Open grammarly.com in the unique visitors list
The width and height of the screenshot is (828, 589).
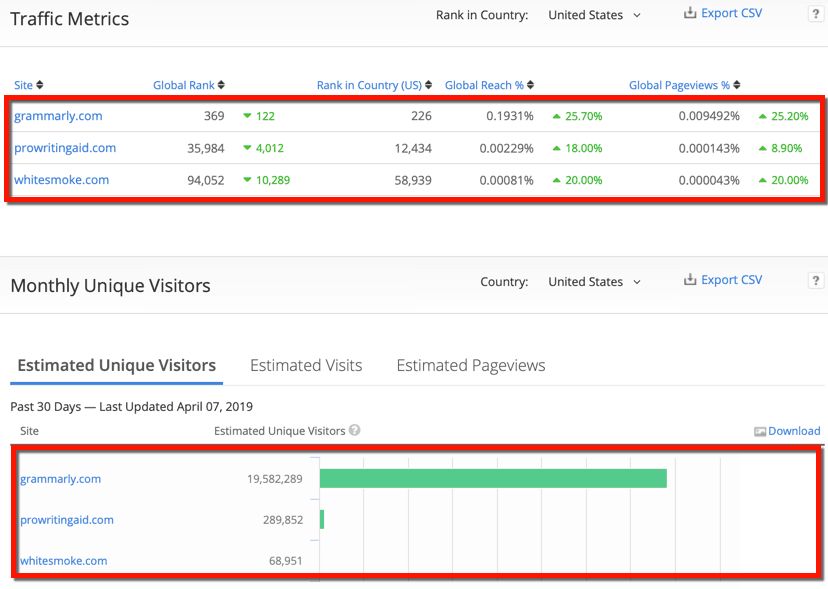click(60, 479)
